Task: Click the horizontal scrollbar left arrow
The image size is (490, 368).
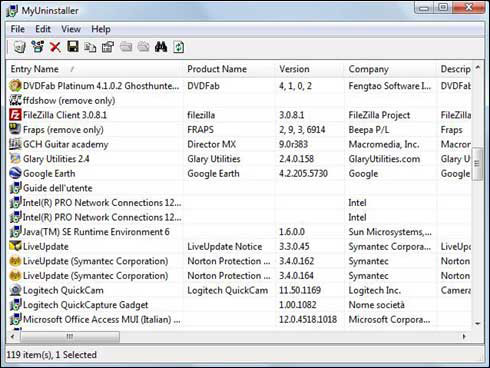Action: pos(13,336)
